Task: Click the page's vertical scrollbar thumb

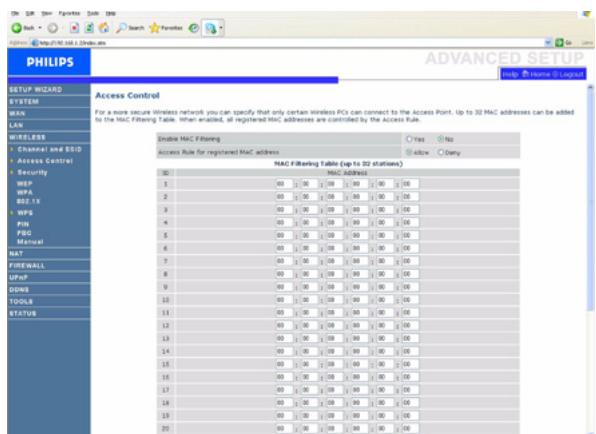Action: point(590,198)
